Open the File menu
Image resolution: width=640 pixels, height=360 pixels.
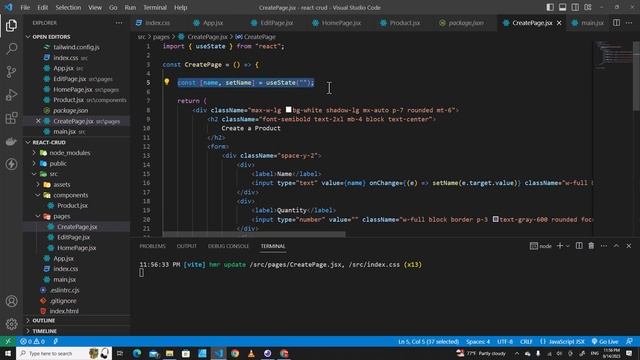(x=25, y=7)
